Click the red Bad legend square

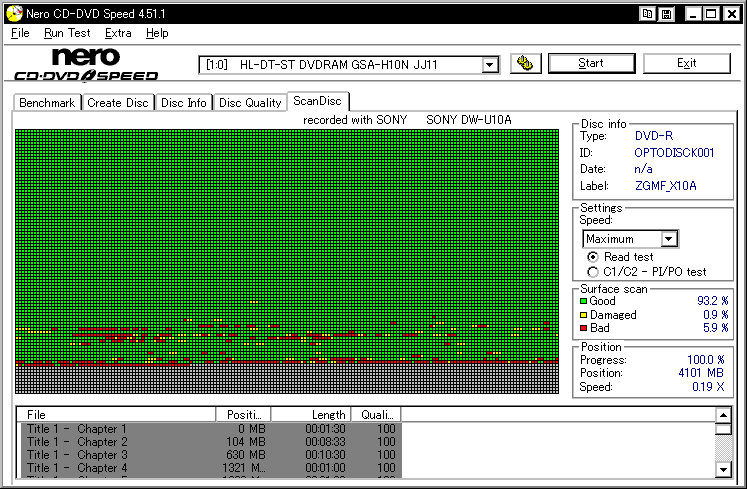[584, 328]
